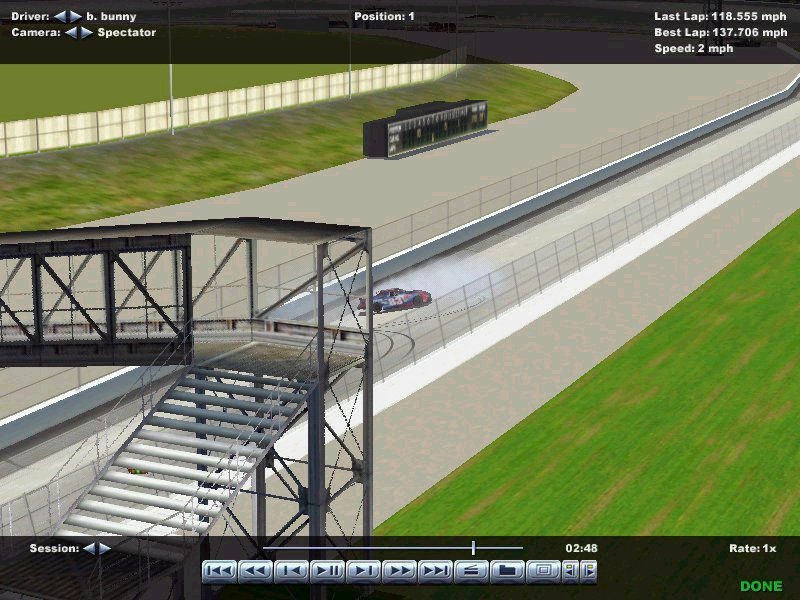Click the DONE button
Image resolution: width=800 pixels, height=600 pixels.
click(x=761, y=586)
